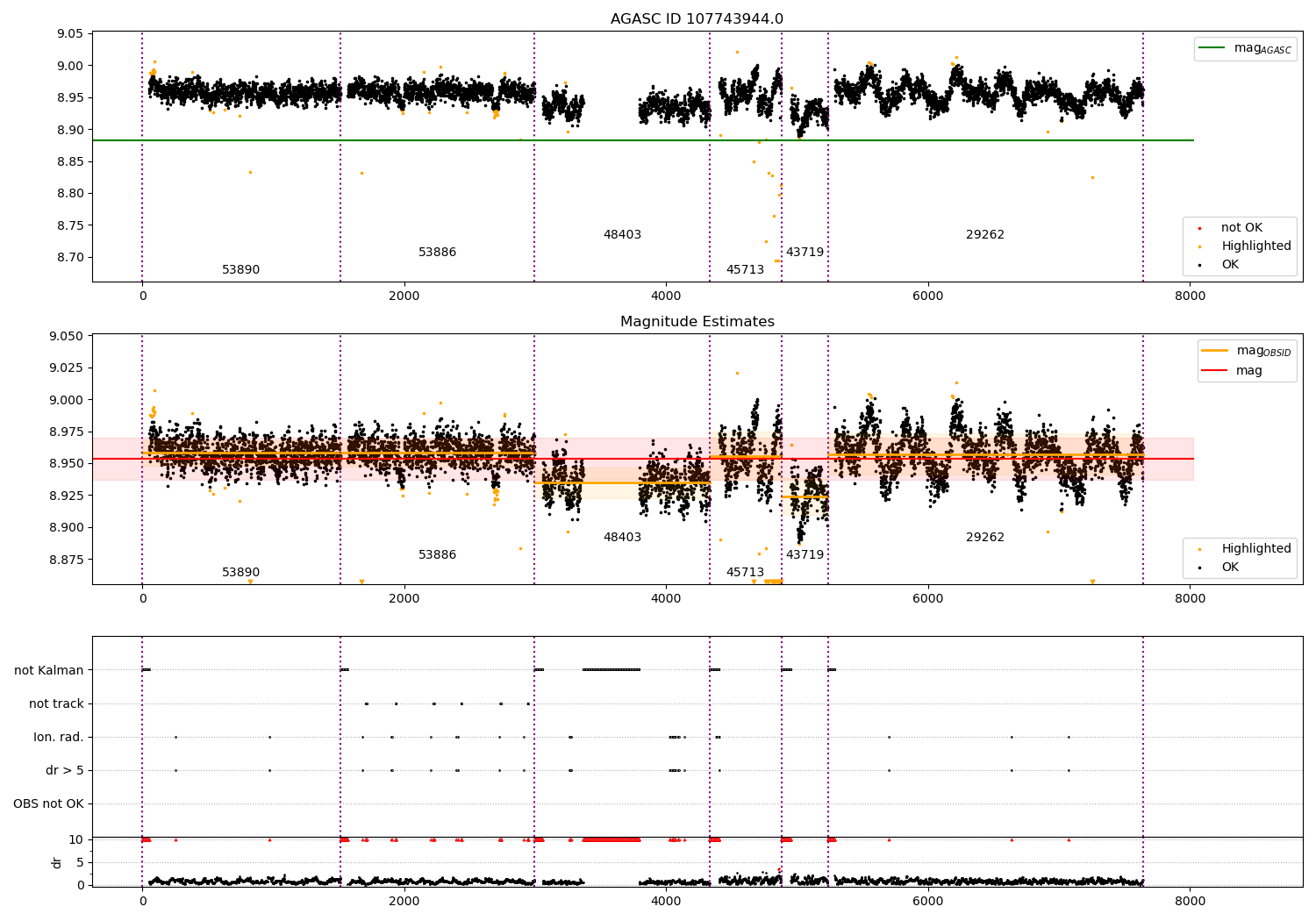Click the 'Magnitude Estimates' plot title
Image resolution: width=1316 pixels, height=921 pixels.
click(x=697, y=322)
